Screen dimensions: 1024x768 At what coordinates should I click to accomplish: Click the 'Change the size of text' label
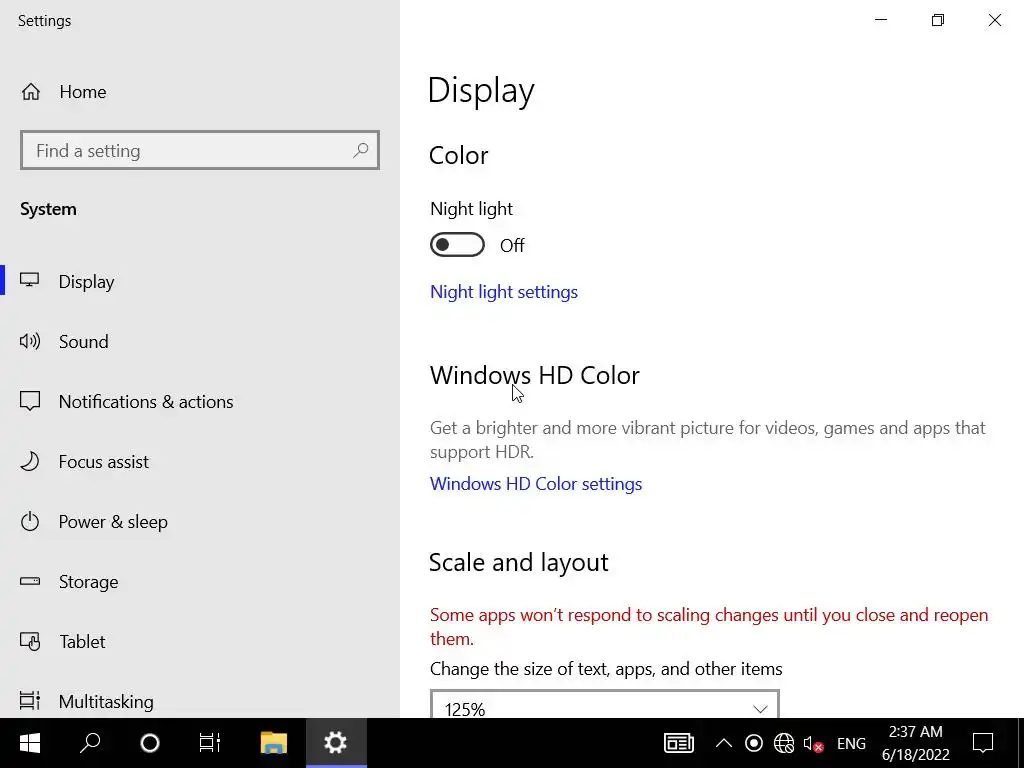click(x=605, y=669)
